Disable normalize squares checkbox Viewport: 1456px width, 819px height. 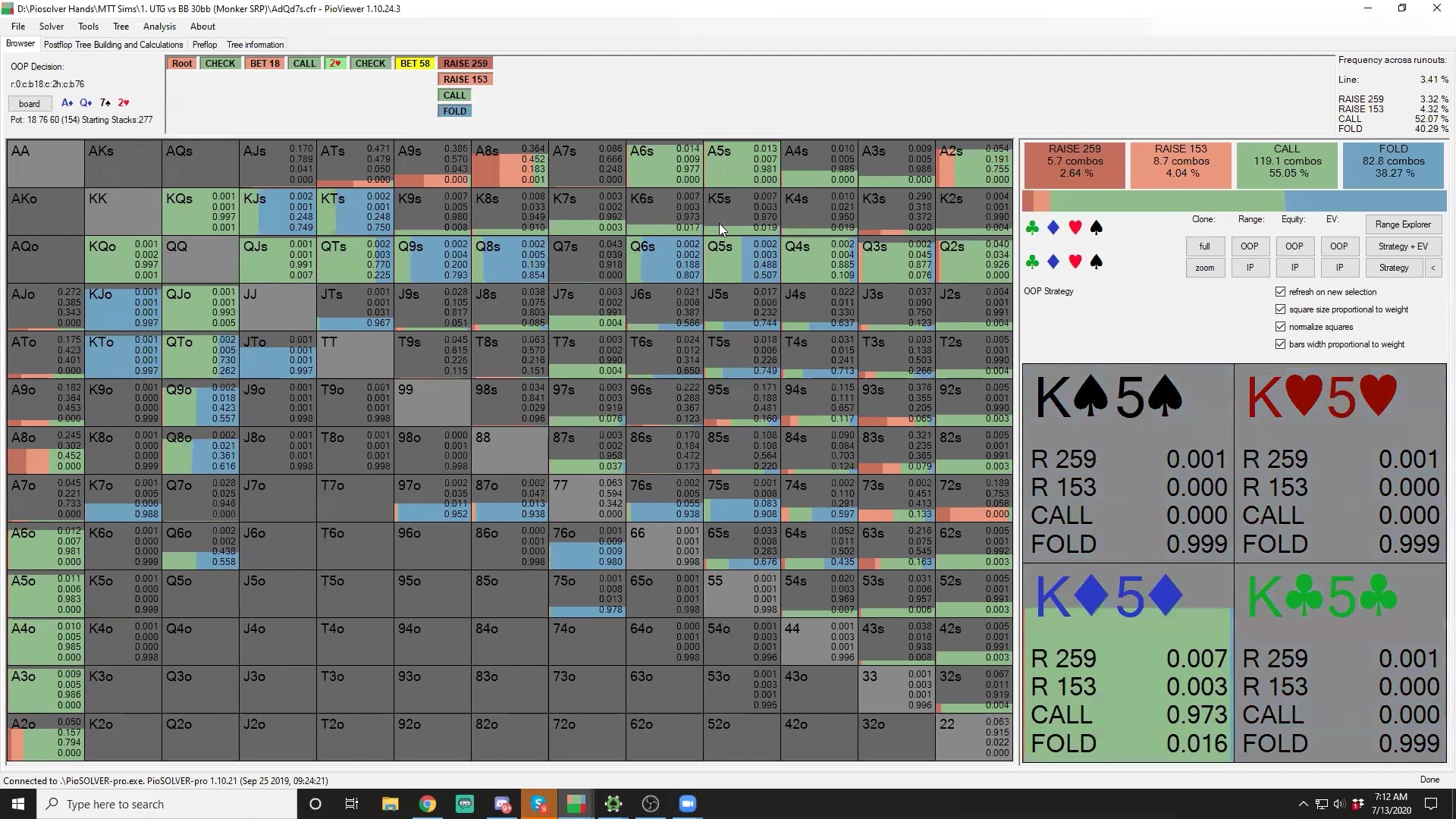[1281, 327]
